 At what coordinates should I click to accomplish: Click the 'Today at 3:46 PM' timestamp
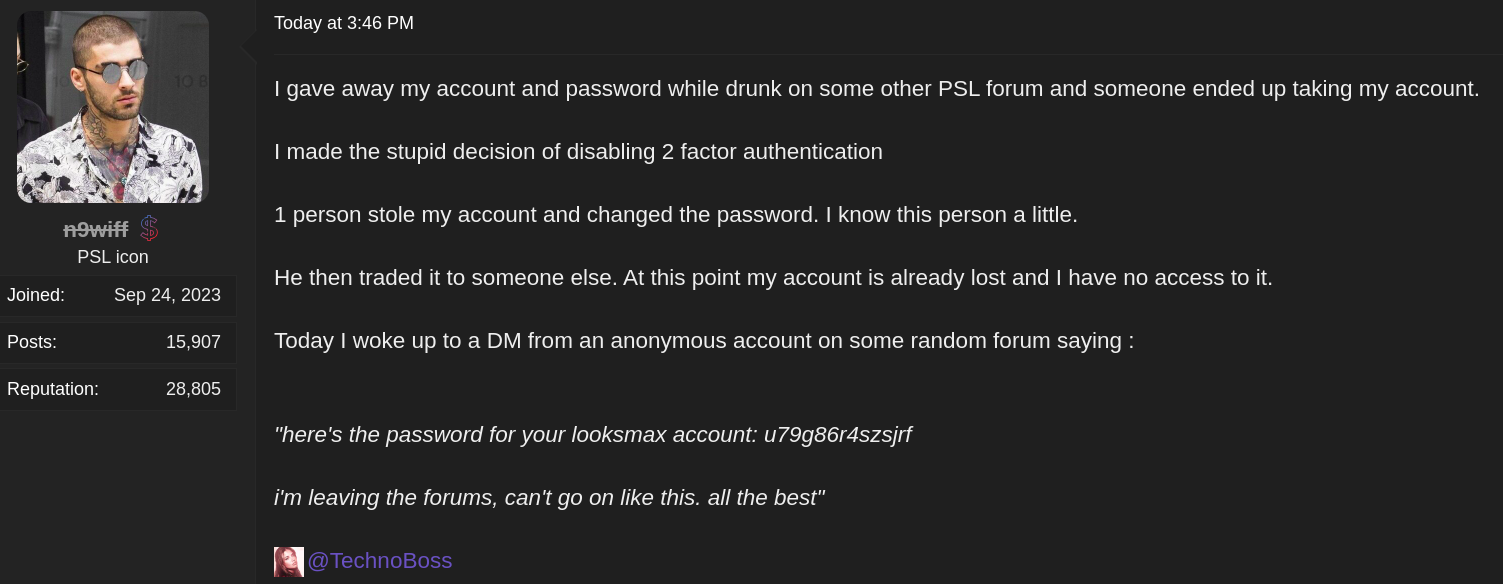pos(343,23)
